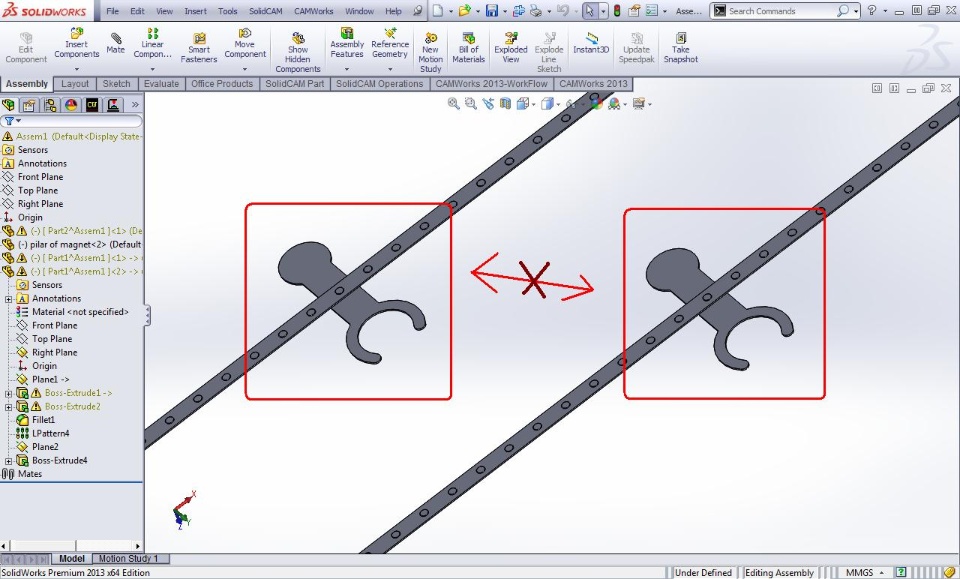960x579 pixels.
Task: Open the DisplayManager color ball tab
Action: pyautogui.click(x=71, y=105)
